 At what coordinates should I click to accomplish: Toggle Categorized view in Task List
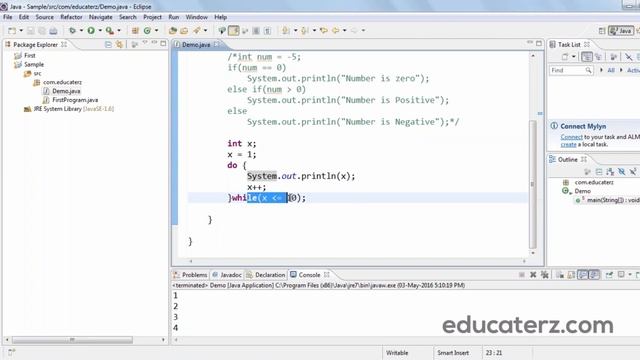click(x=587, y=57)
